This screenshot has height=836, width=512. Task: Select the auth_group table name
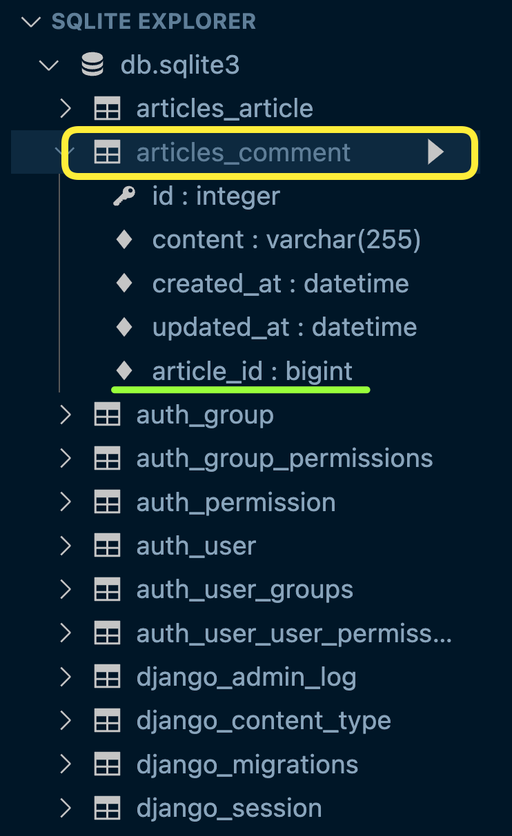pyautogui.click(x=205, y=415)
